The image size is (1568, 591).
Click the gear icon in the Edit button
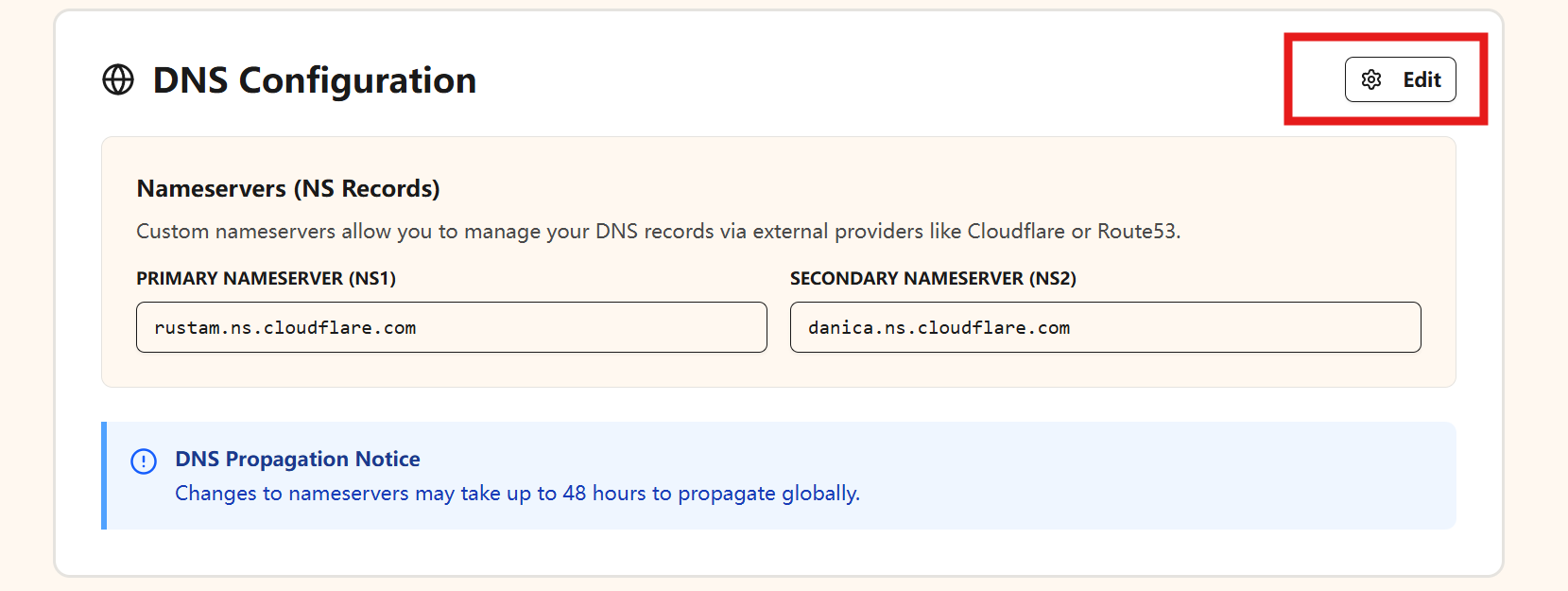tap(1371, 80)
